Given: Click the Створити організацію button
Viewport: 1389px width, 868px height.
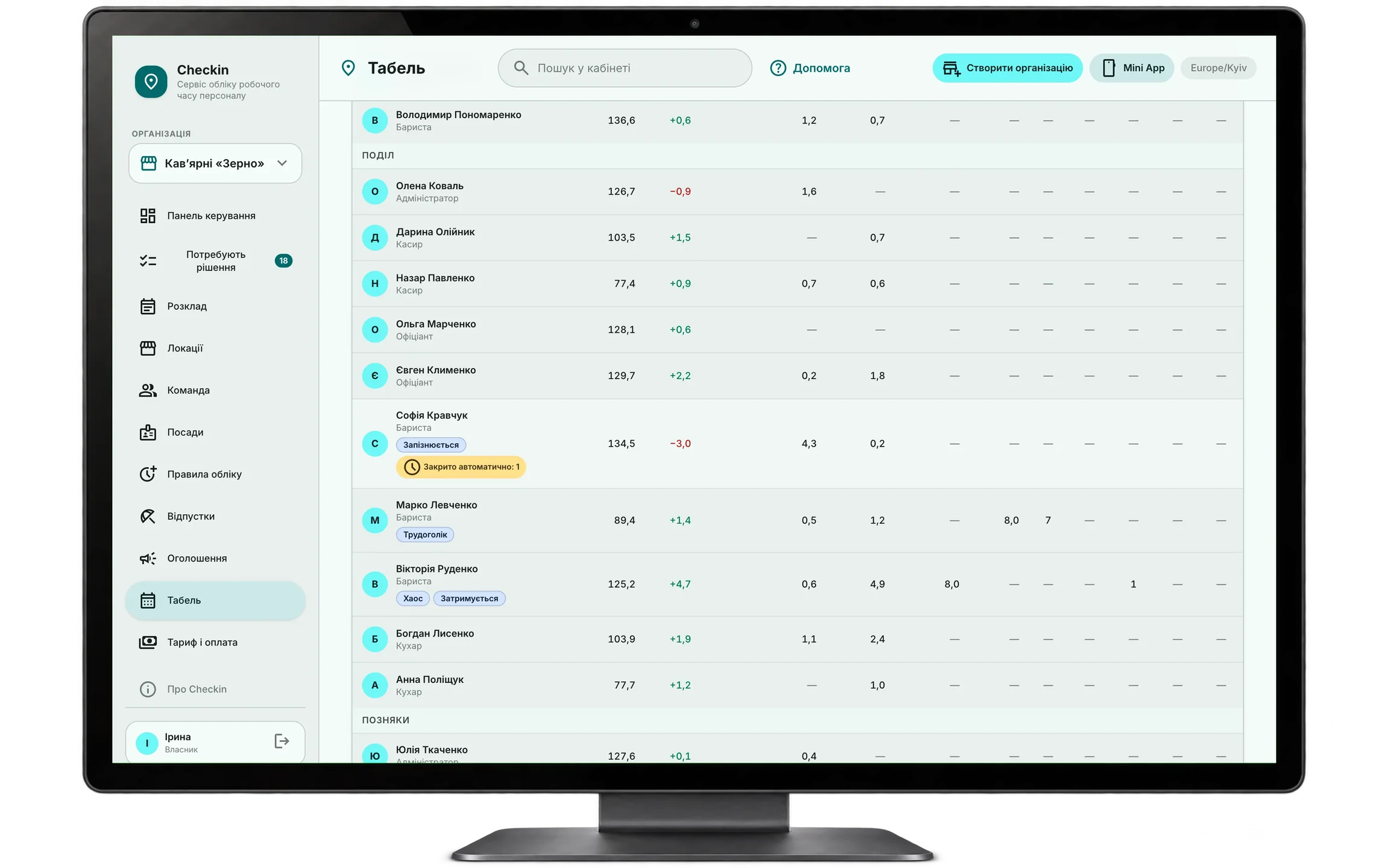Looking at the screenshot, I should 1007,68.
